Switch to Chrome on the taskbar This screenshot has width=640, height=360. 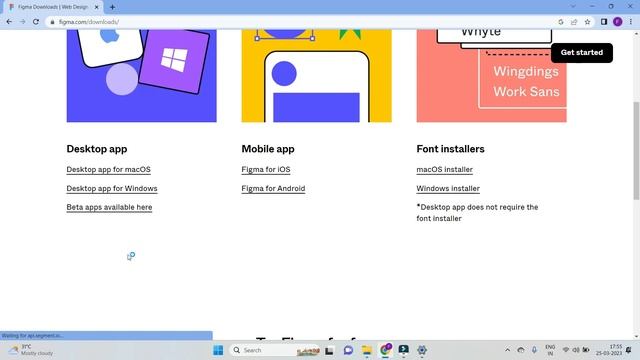385,350
